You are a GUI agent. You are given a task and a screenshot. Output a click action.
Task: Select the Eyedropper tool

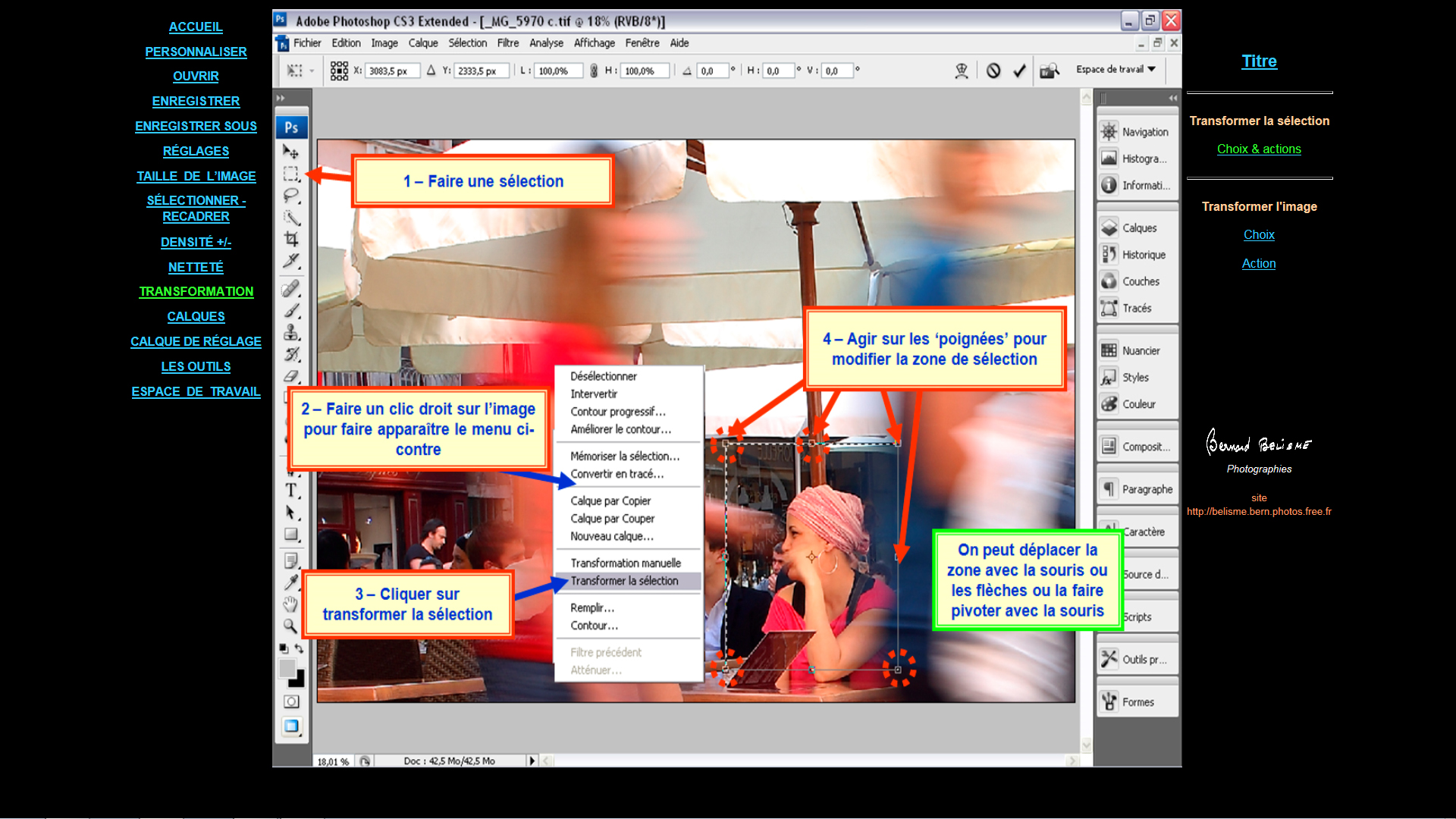(x=291, y=582)
